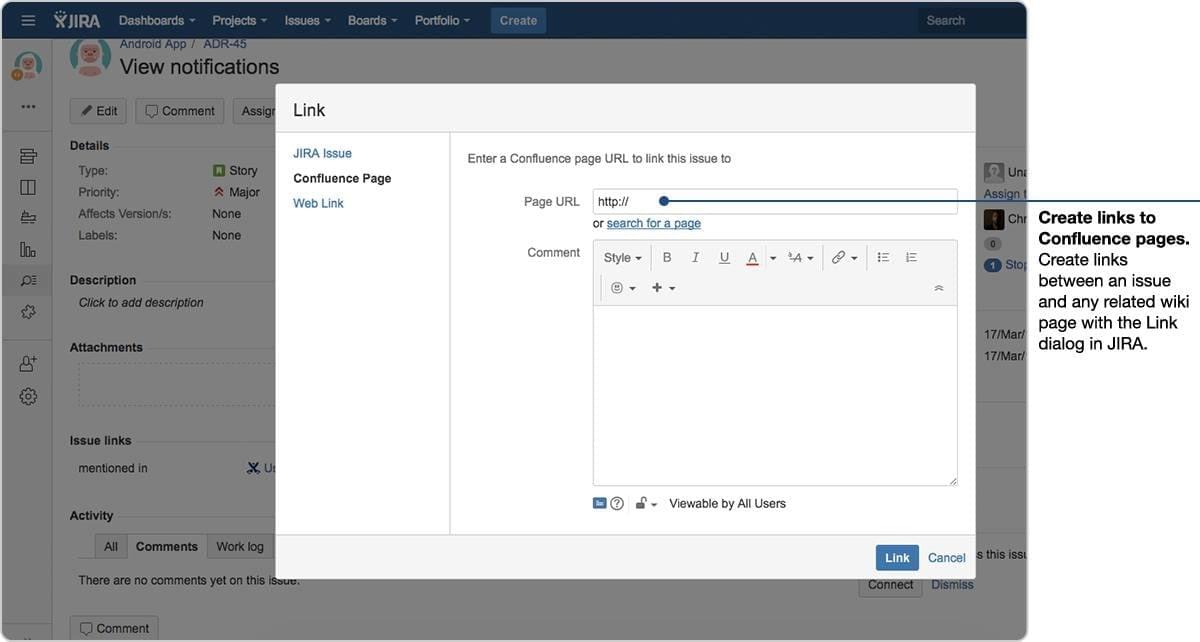Open the Projects menu
Image resolution: width=1200 pixels, height=642 pixels.
(x=240, y=20)
